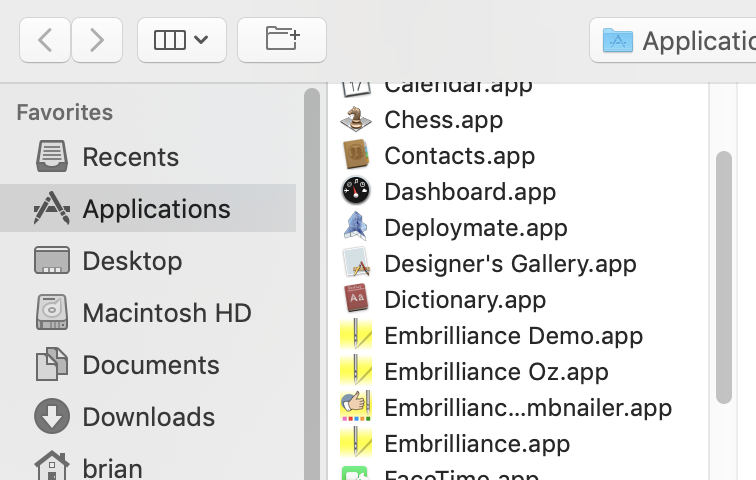Click the Forward navigation arrow
The image size is (756, 480).
(x=96, y=40)
